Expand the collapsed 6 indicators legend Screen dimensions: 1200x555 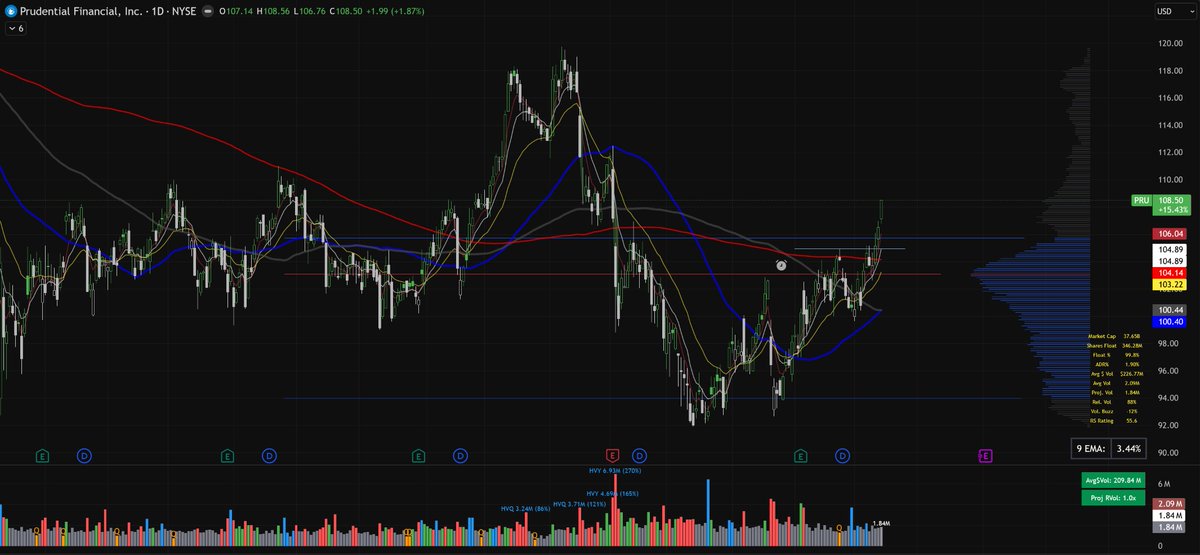click(x=16, y=29)
